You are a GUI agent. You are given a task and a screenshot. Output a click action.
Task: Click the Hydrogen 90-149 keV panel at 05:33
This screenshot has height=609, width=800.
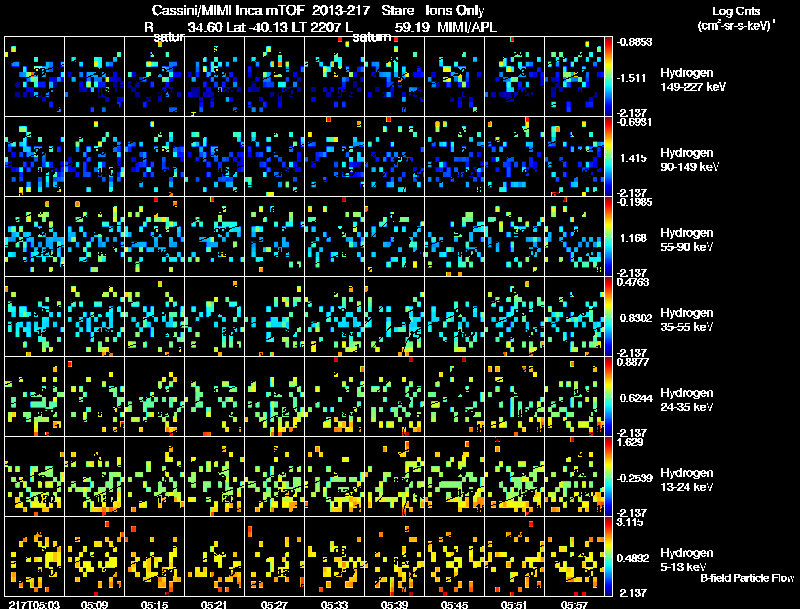click(335, 156)
